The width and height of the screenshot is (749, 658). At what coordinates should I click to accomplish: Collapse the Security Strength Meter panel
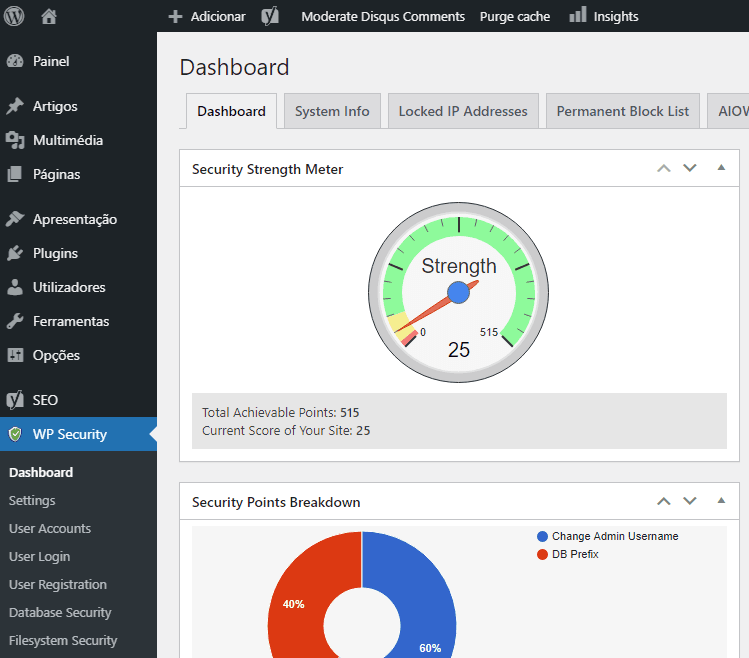pyautogui.click(x=721, y=167)
